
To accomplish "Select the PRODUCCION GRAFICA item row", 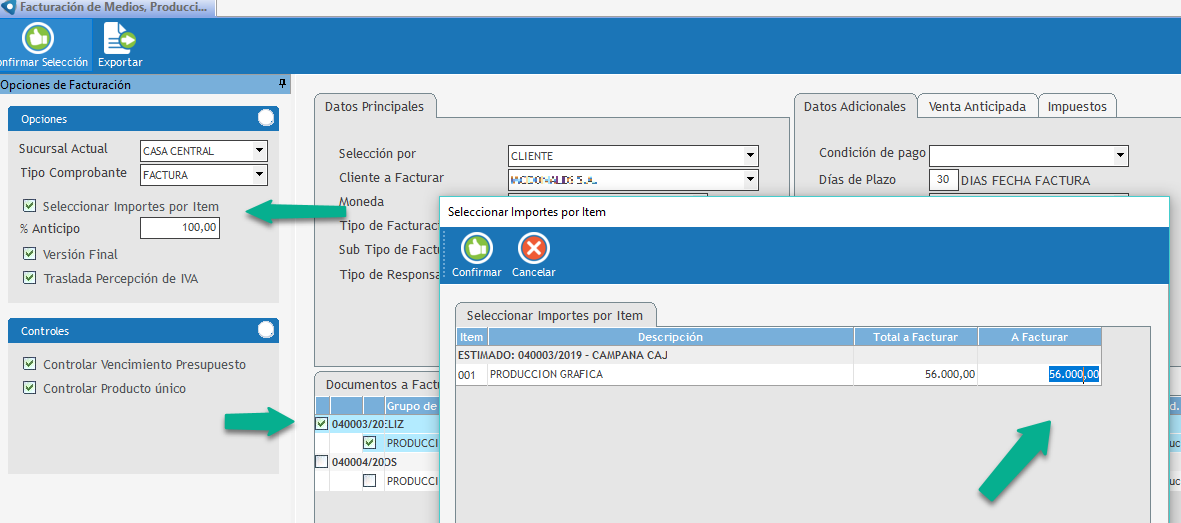I will point(670,375).
